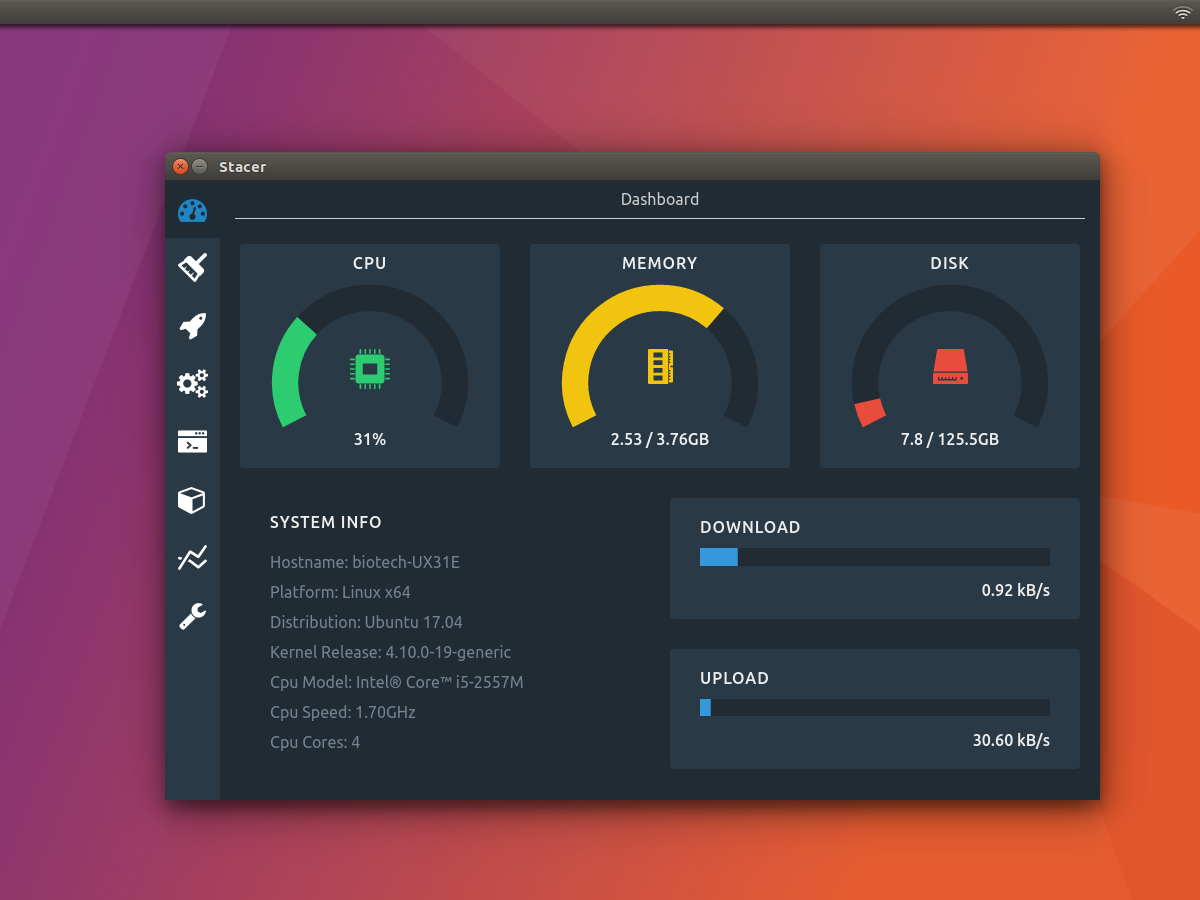The image size is (1200, 900).
Task: Click the Cpu Speed: 1.70GHz line
Action: pyautogui.click(x=343, y=712)
